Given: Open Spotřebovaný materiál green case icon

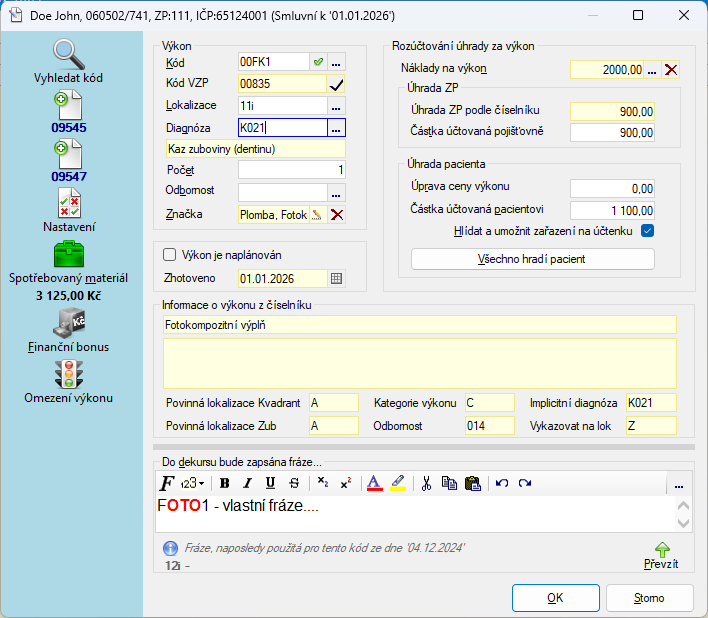Looking at the screenshot, I should pyautogui.click(x=69, y=254).
